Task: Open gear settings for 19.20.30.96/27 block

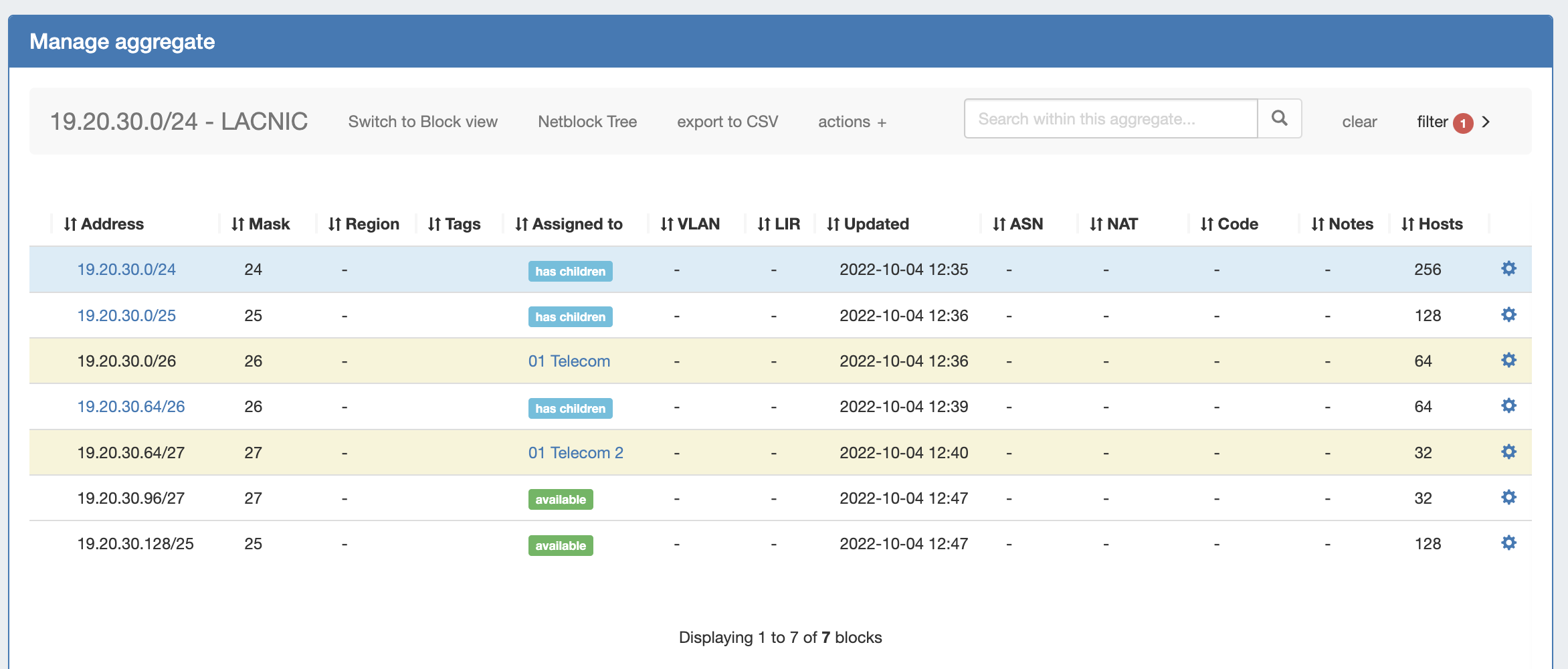Action: pyautogui.click(x=1508, y=498)
